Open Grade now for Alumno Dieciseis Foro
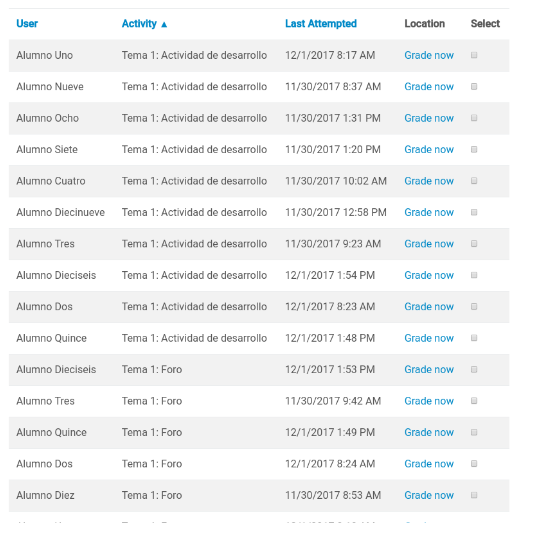The image size is (540, 539). tap(429, 369)
